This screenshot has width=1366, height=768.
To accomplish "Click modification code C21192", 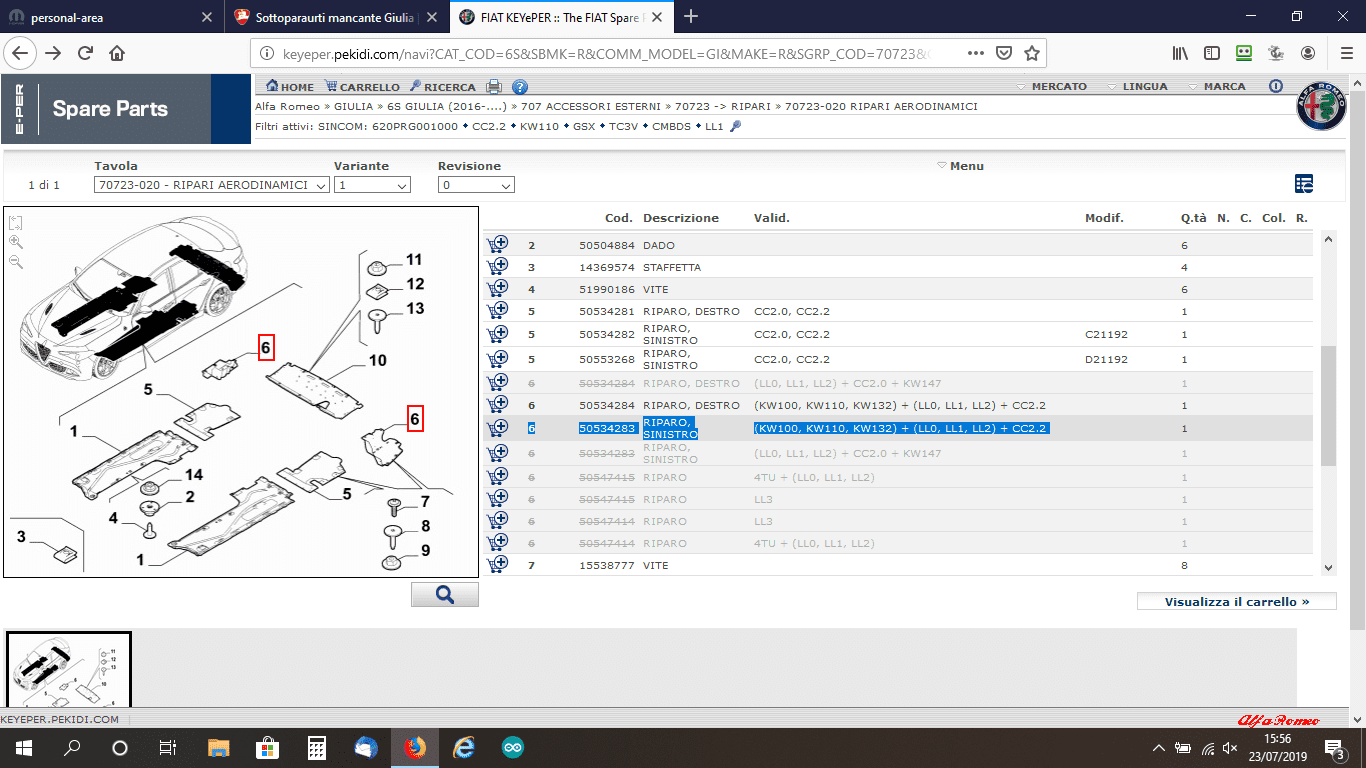I will (x=1106, y=334).
